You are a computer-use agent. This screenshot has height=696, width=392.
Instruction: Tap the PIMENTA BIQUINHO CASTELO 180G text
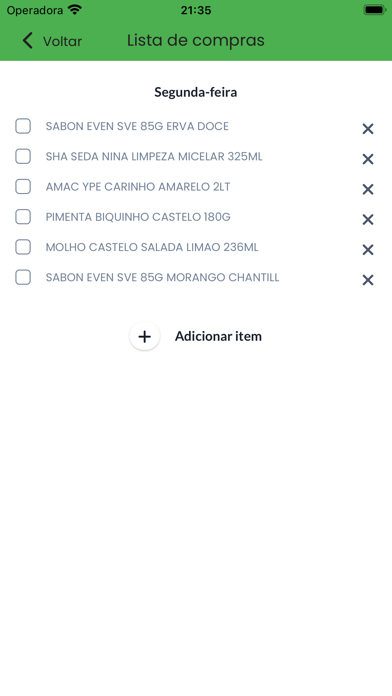pos(138,217)
